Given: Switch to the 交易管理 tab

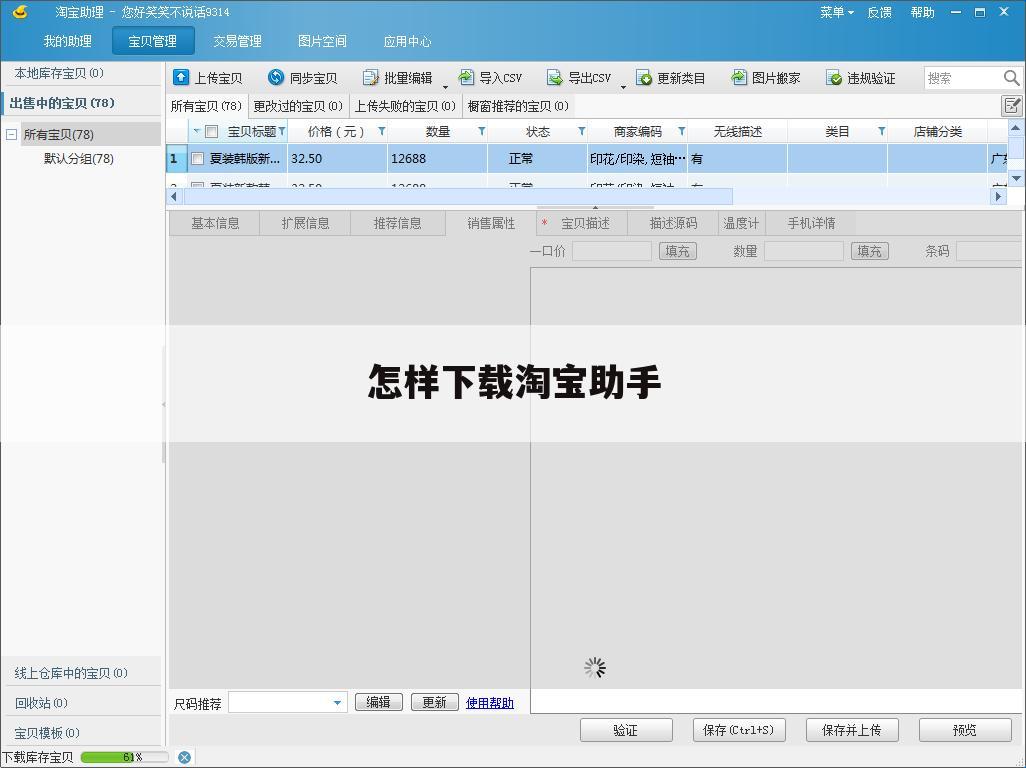Looking at the screenshot, I should click(x=238, y=41).
